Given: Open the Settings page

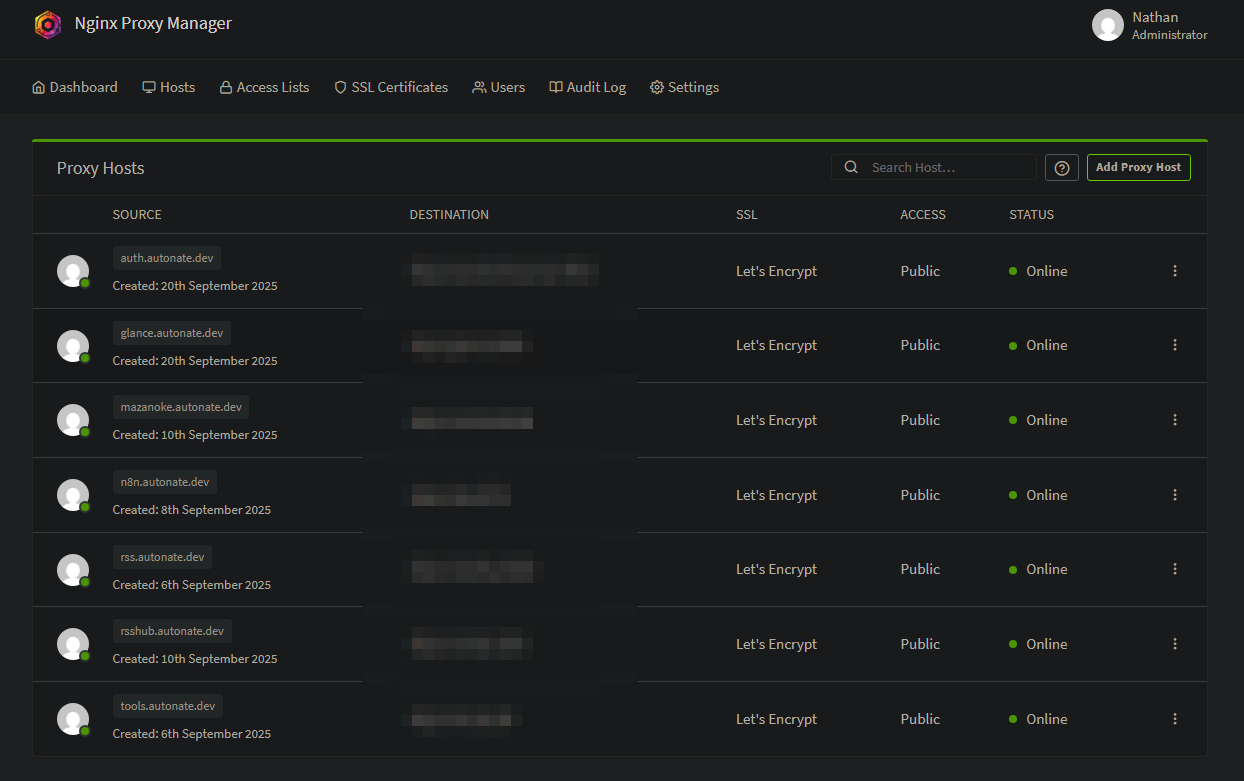Looking at the screenshot, I should [684, 87].
